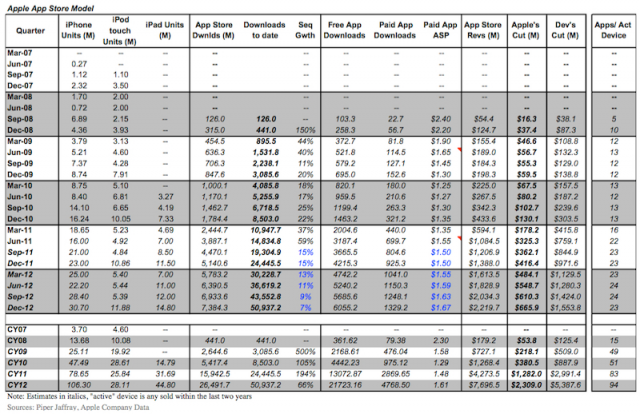Click the 'Jun-07' quarter label
Screen dimensions: 640x414
[20, 64]
